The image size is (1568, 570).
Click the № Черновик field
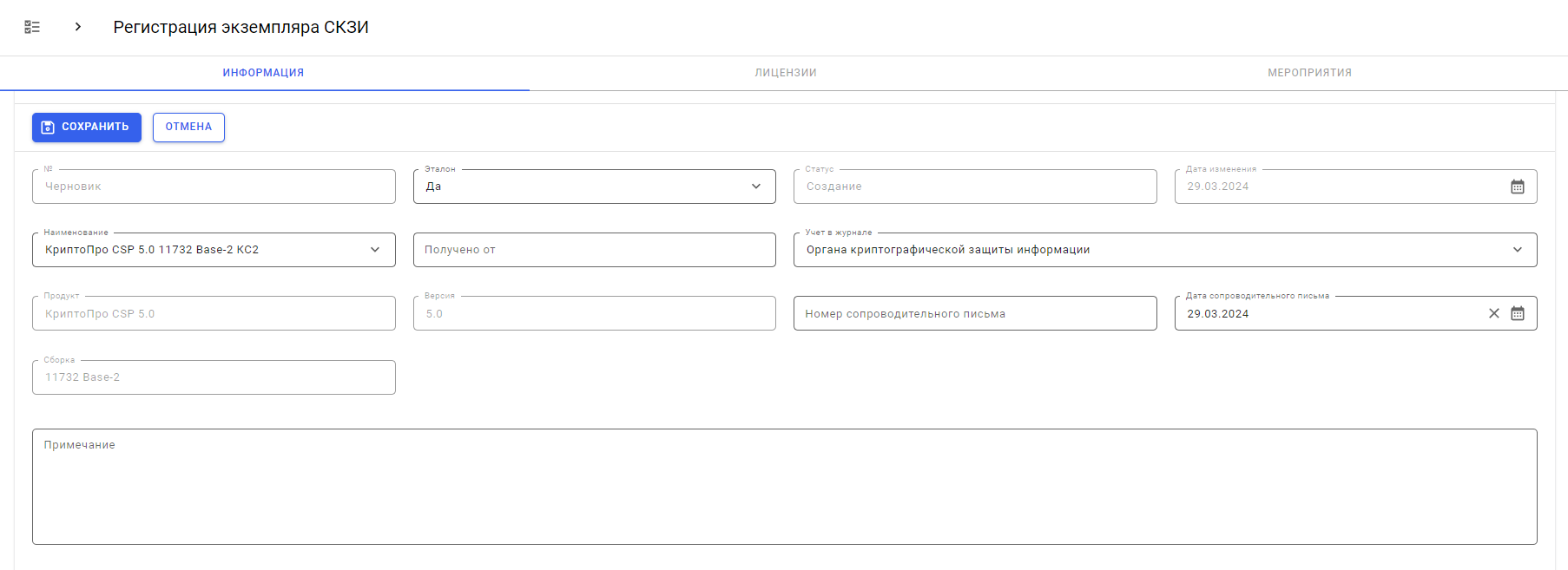point(214,187)
